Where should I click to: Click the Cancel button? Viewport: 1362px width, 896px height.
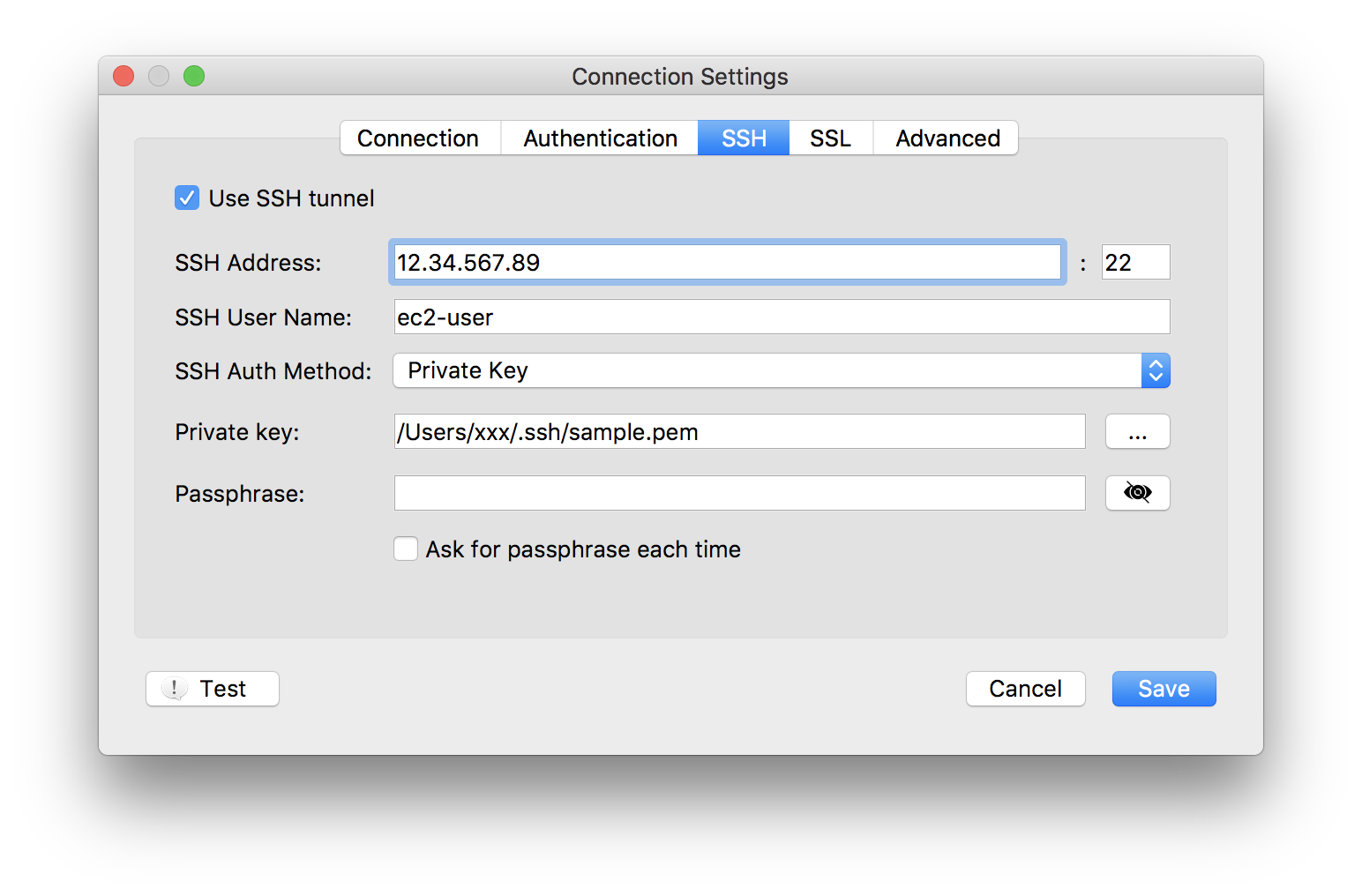[1025, 689]
